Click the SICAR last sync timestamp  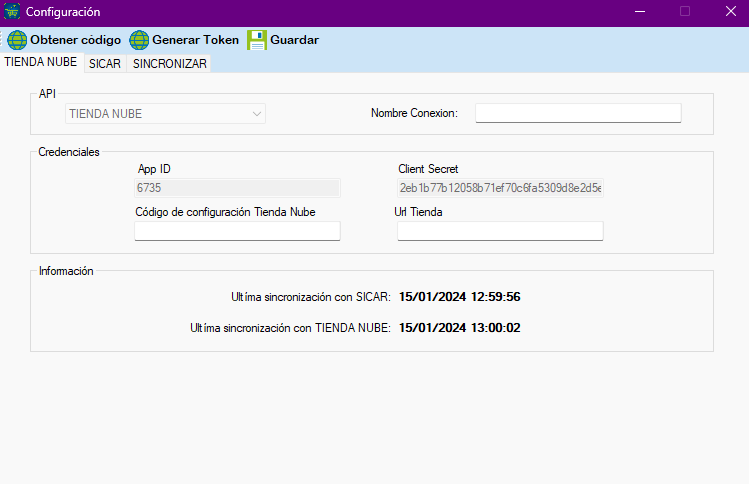(459, 297)
